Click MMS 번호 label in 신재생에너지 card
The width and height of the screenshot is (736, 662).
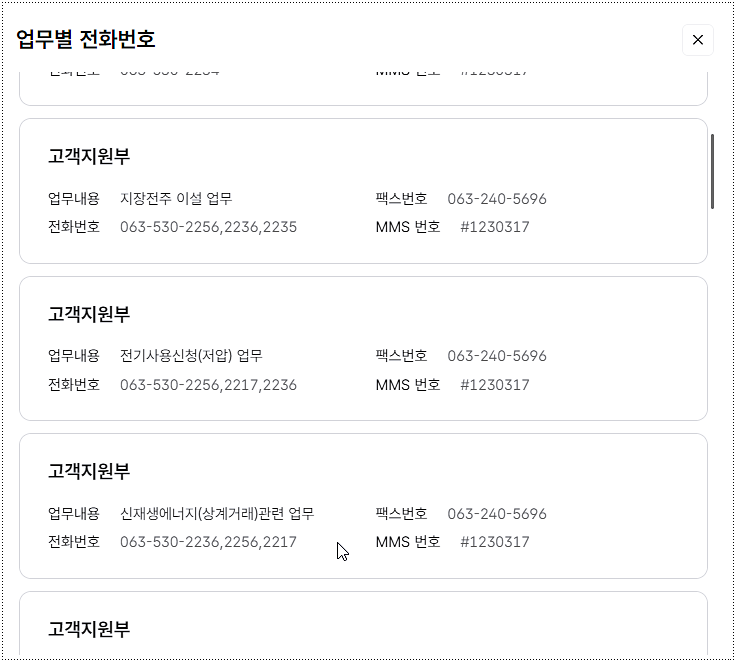pos(408,542)
